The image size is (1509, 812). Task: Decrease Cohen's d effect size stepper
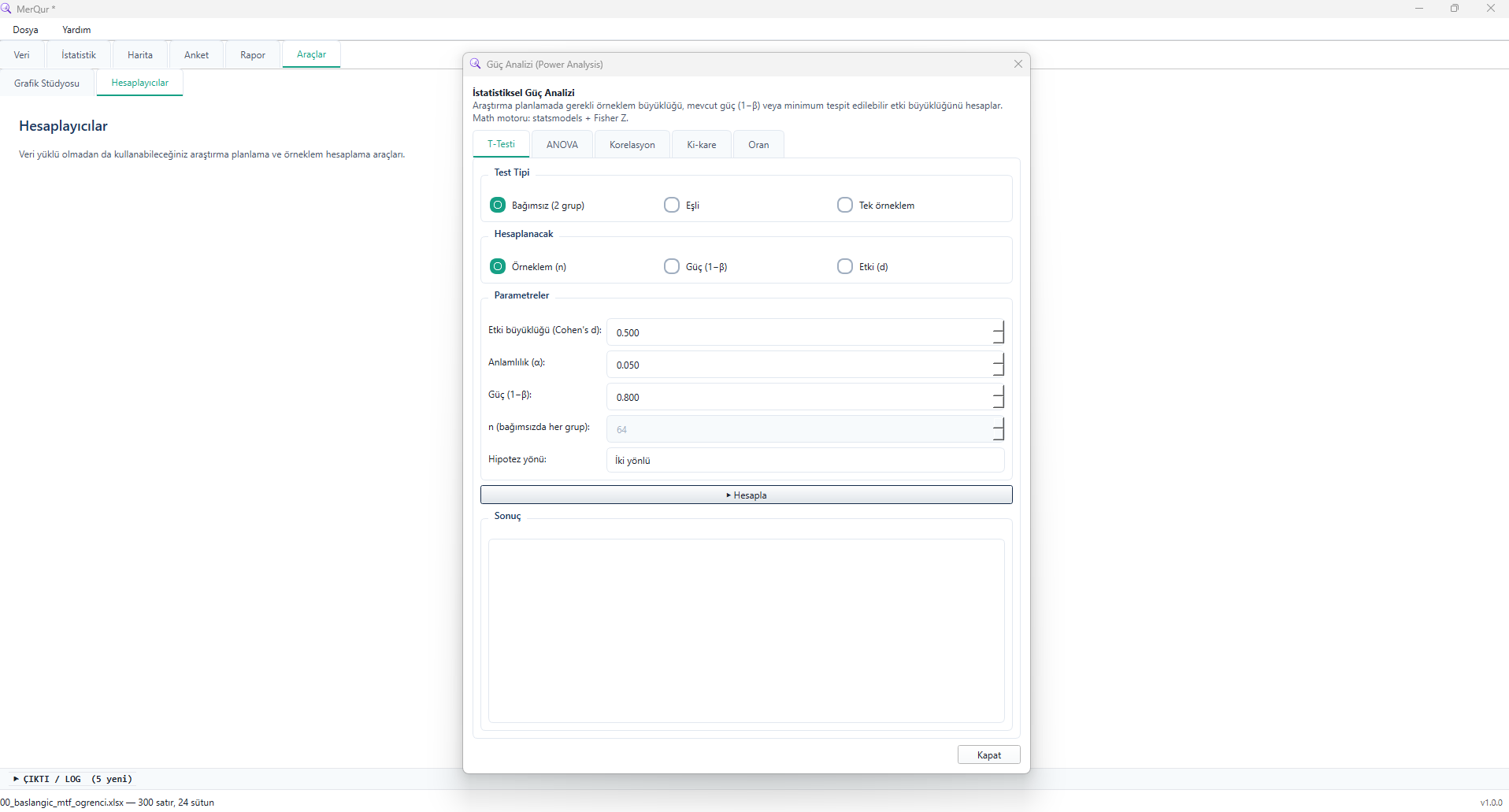[x=999, y=338]
